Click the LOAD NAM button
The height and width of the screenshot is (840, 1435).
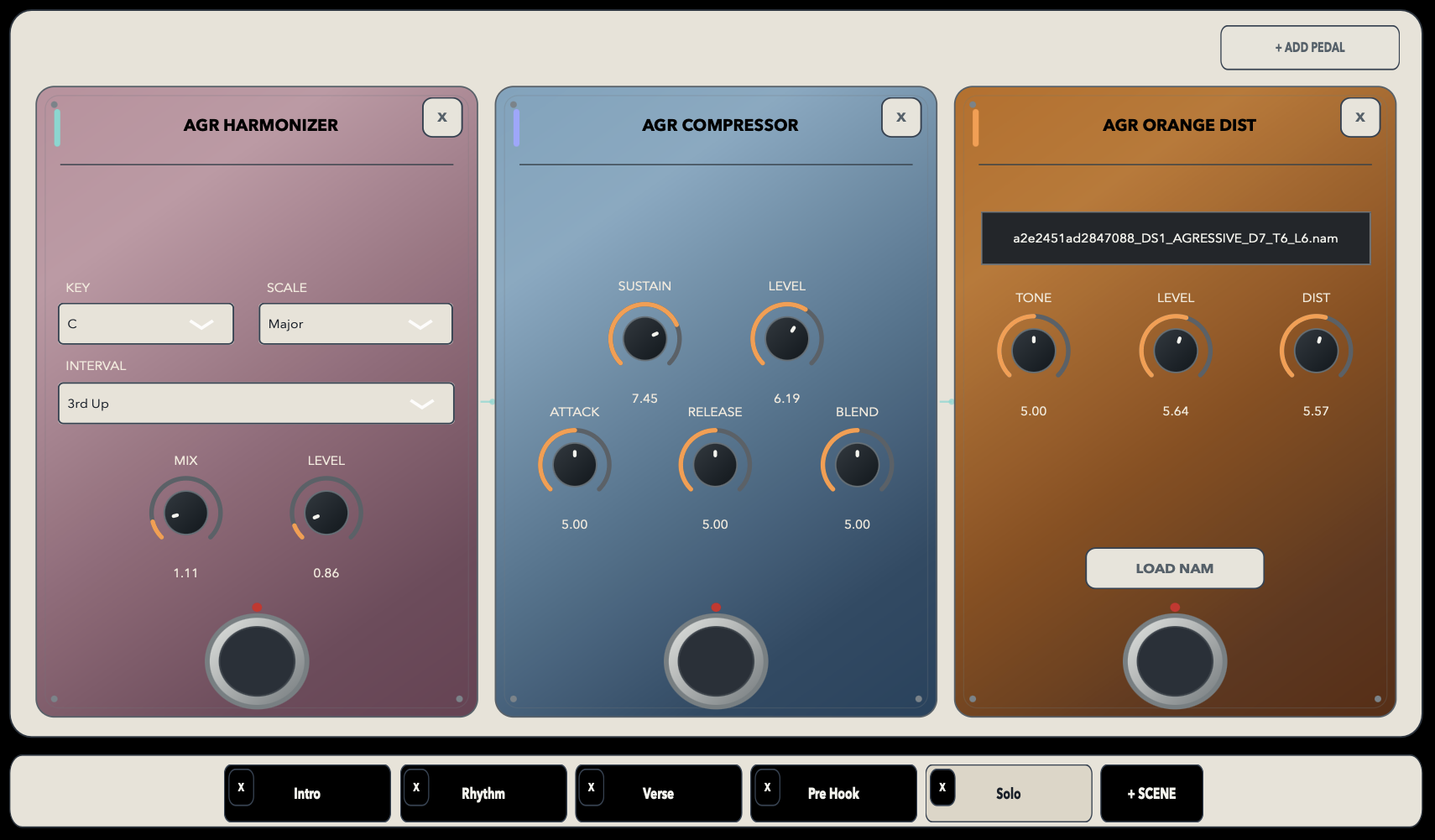(x=1175, y=568)
